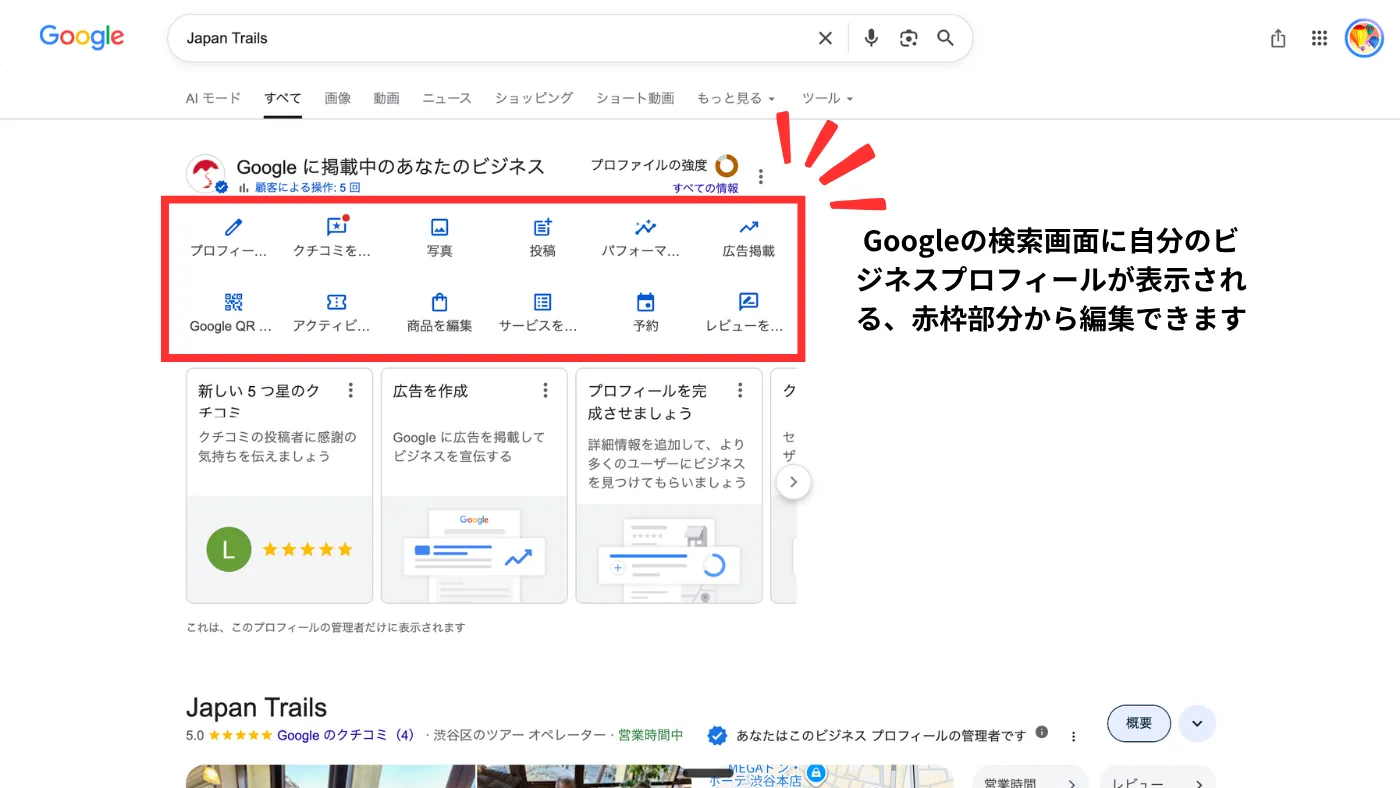Image resolution: width=1400 pixels, height=788 pixels.
Task: Click the five-star rating on review card
Action: [x=308, y=549]
